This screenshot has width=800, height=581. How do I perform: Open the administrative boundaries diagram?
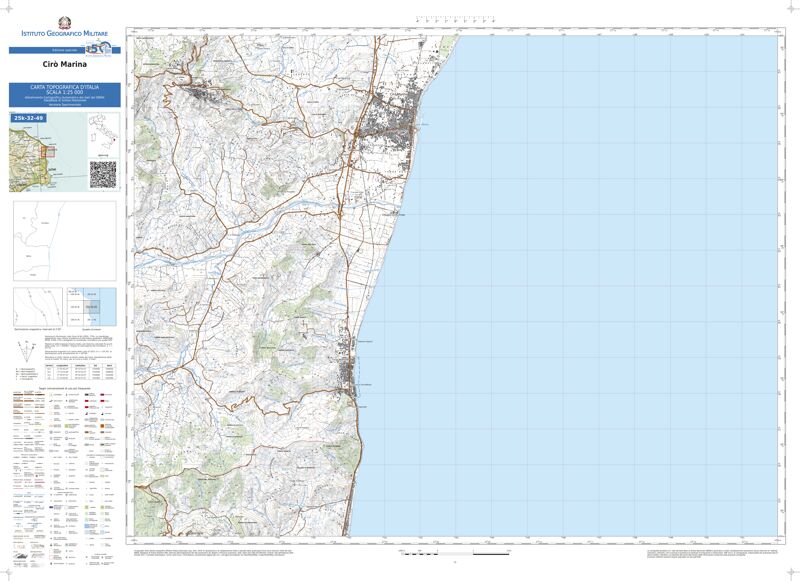[x=64, y=241]
